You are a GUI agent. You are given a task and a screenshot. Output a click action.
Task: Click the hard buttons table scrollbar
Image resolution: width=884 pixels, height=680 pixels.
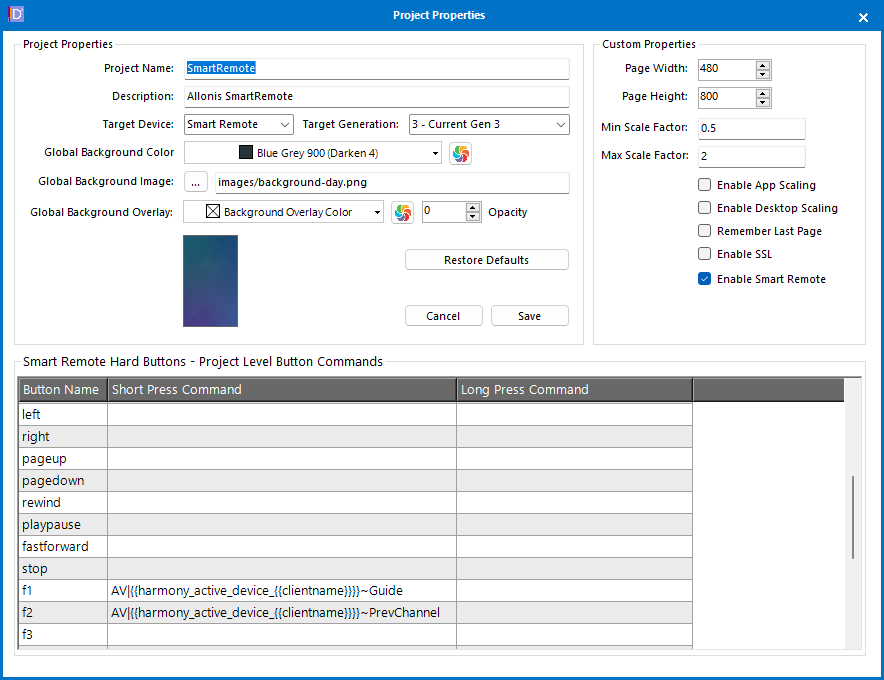pos(853,517)
